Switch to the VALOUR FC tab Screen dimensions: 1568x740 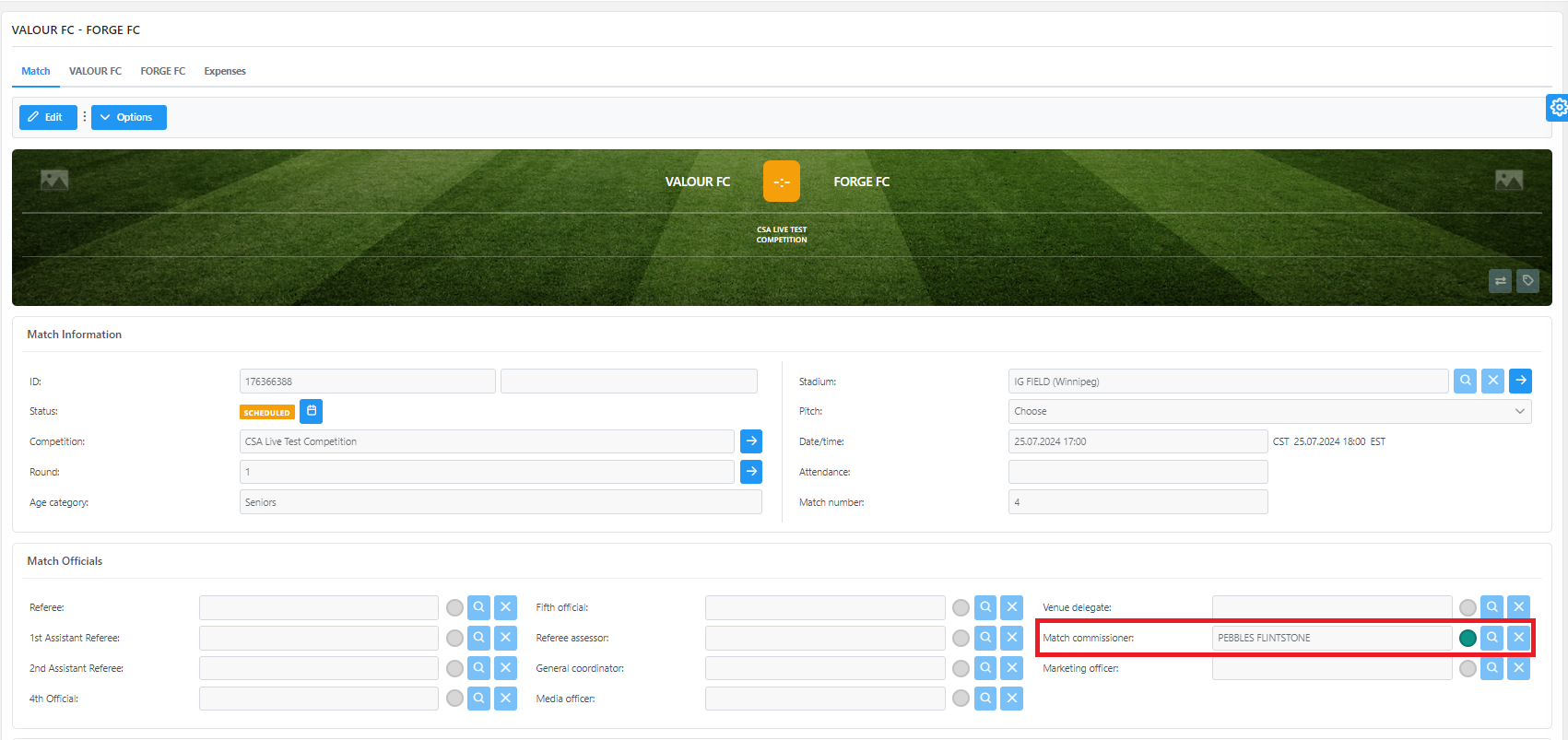coord(95,71)
